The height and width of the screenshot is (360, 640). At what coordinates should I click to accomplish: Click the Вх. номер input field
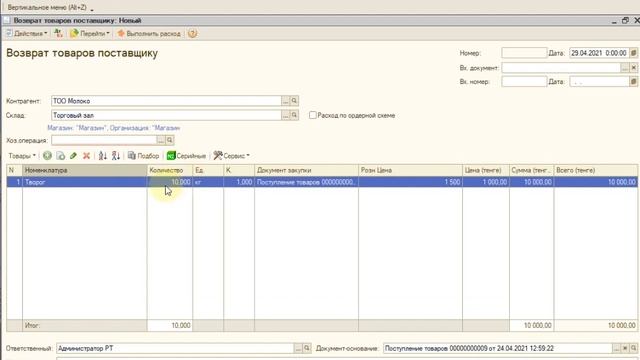524,82
